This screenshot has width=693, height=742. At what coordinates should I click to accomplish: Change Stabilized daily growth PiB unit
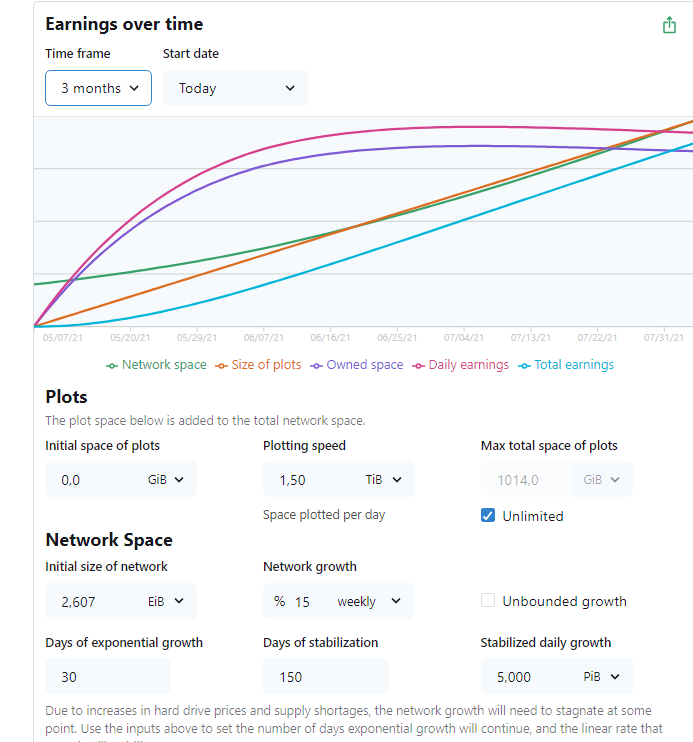[601, 677]
